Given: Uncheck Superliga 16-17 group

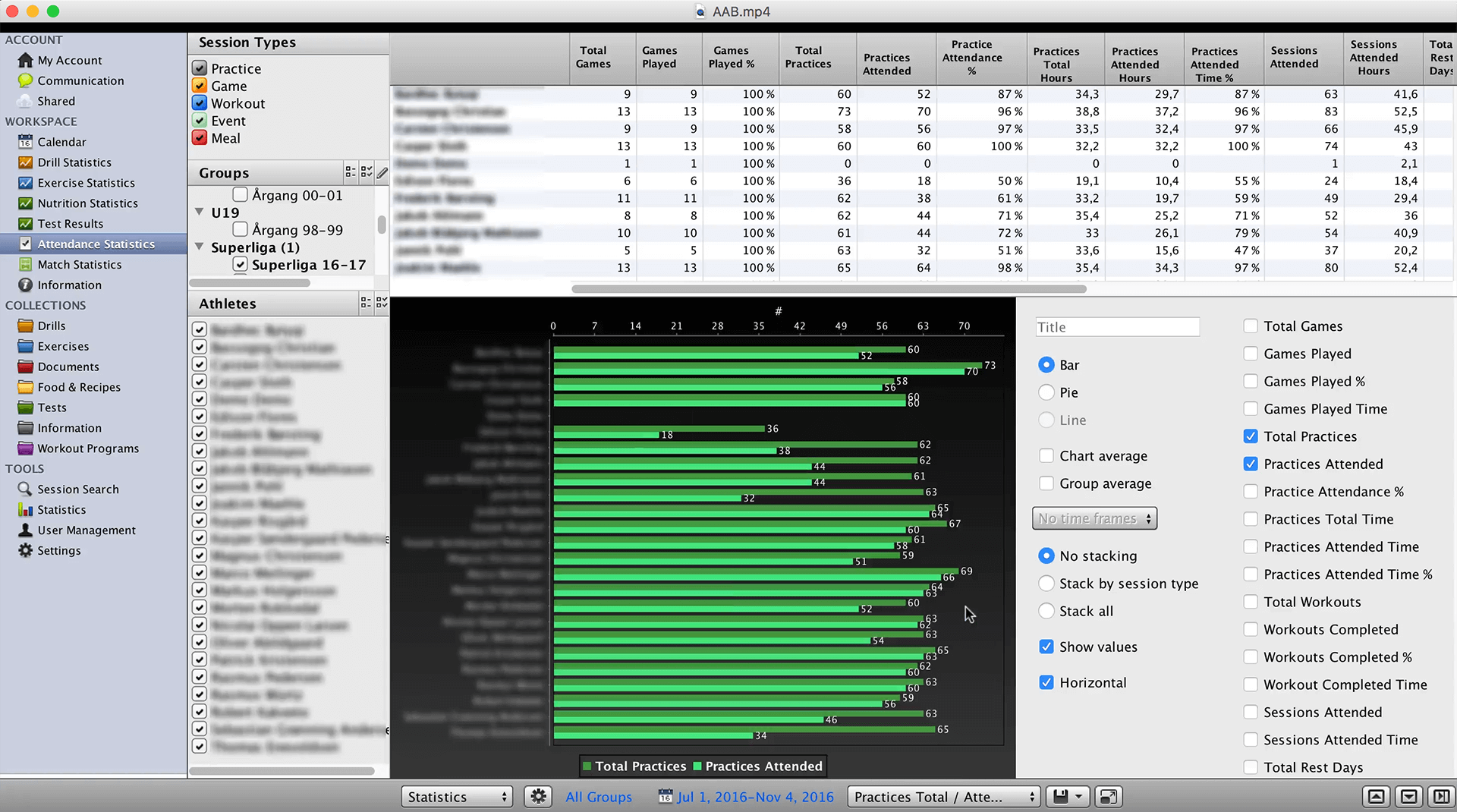Looking at the screenshot, I should point(240,265).
